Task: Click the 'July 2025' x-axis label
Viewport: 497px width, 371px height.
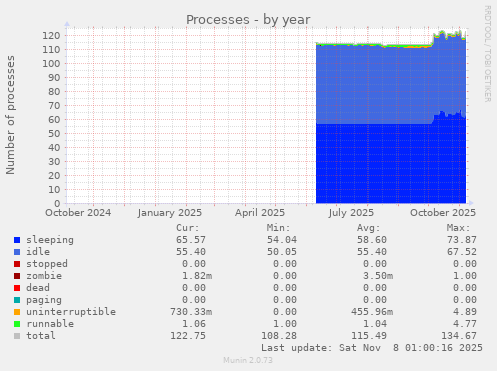Action: 351,213
